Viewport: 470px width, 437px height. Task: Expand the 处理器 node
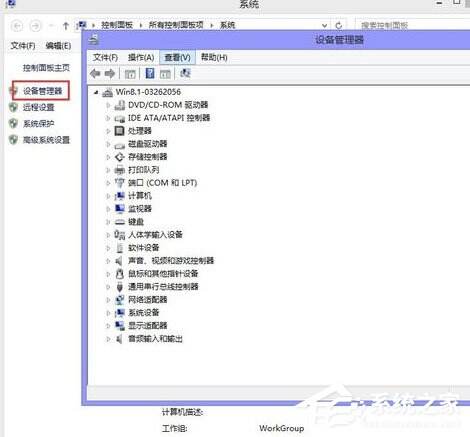pyautogui.click(x=108, y=131)
